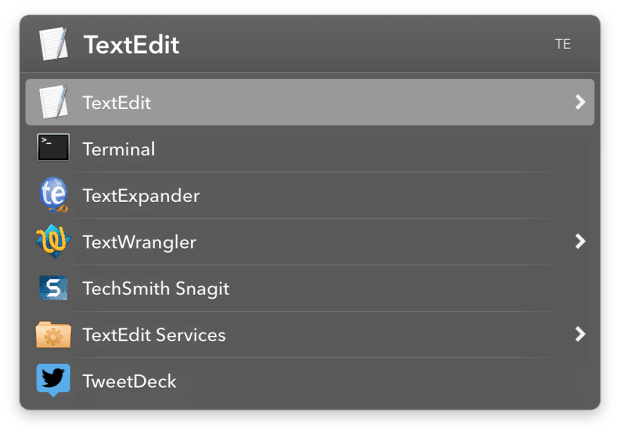This screenshot has height=434, width=620.
Task: Click the TextEdit notepad icon in the results list
Action: click(x=53, y=102)
